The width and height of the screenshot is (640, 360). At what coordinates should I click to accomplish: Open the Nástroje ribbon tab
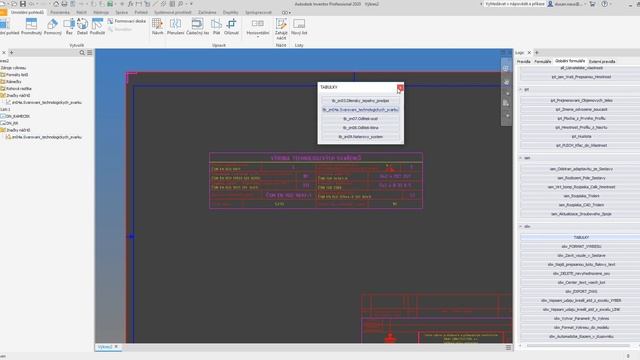point(101,13)
